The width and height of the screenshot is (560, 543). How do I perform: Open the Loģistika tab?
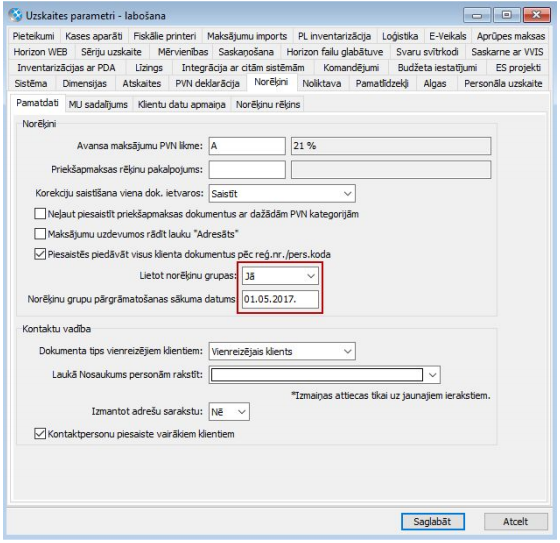coord(400,36)
